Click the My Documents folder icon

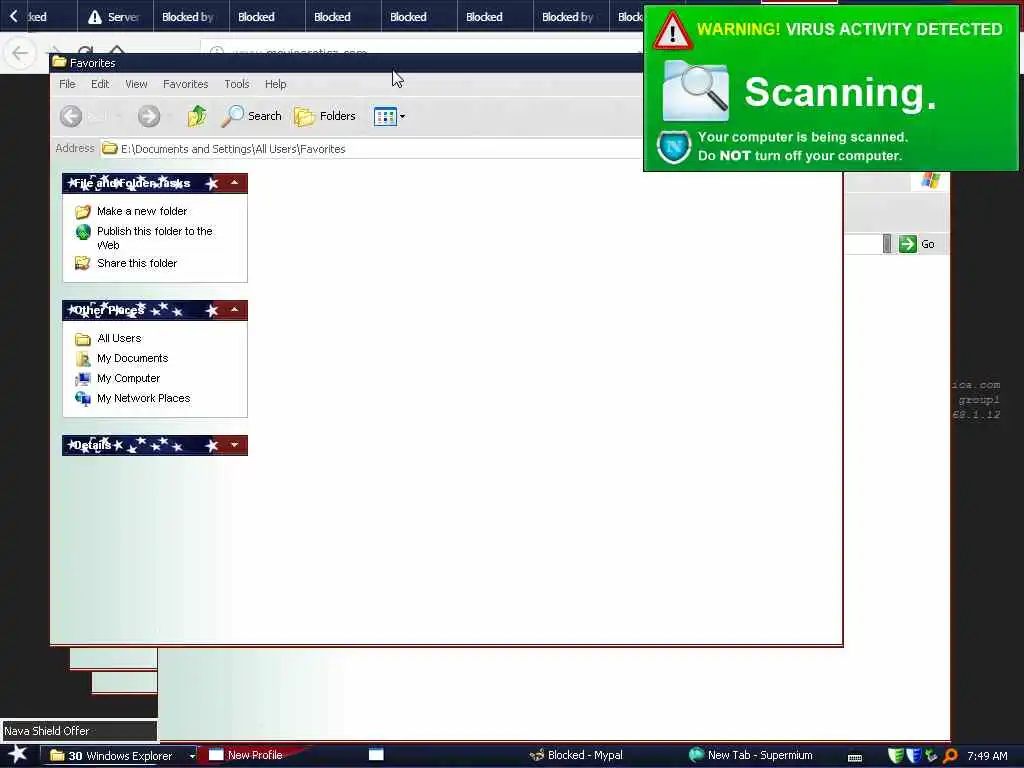click(x=83, y=359)
